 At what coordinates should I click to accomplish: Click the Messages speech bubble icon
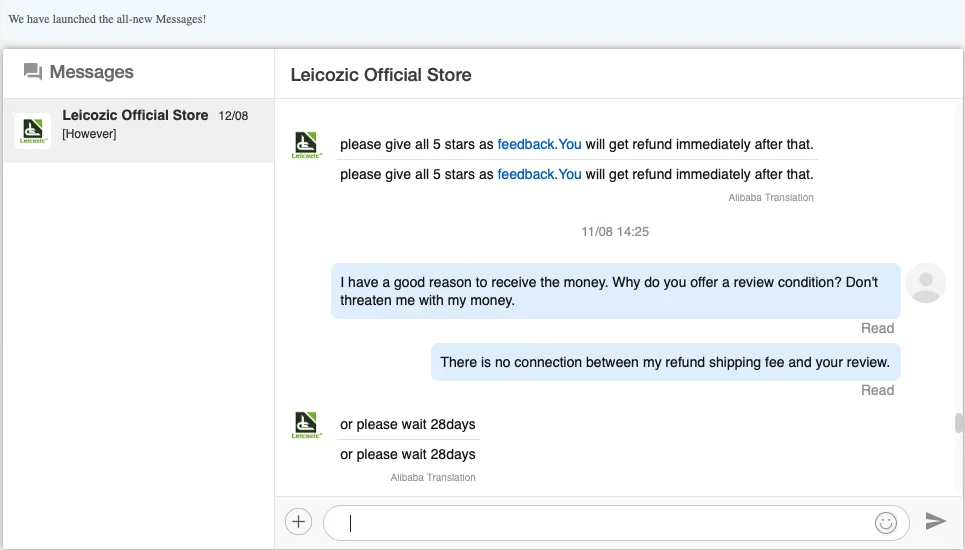(33, 72)
